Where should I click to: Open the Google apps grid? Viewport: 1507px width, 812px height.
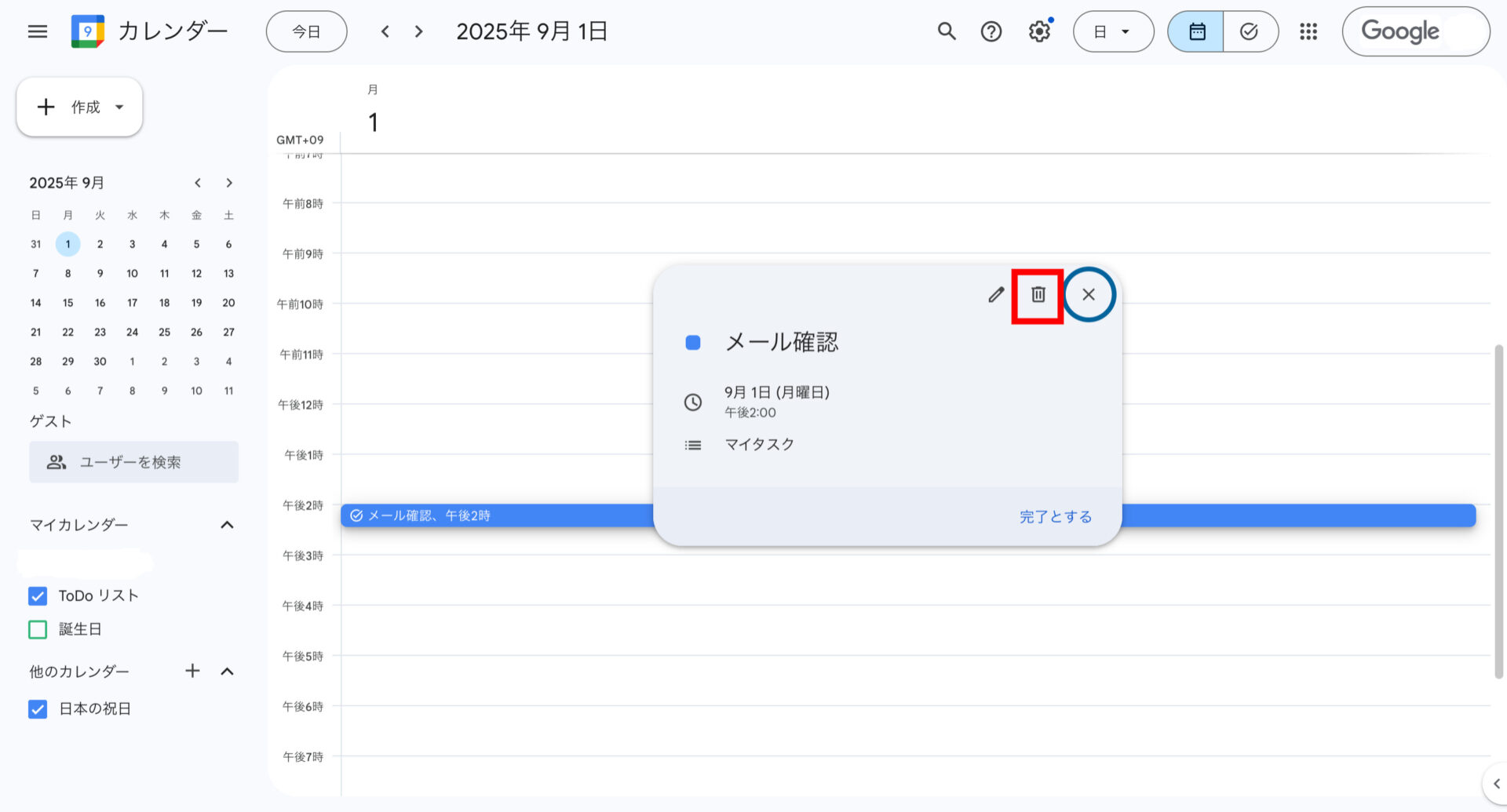1308,31
